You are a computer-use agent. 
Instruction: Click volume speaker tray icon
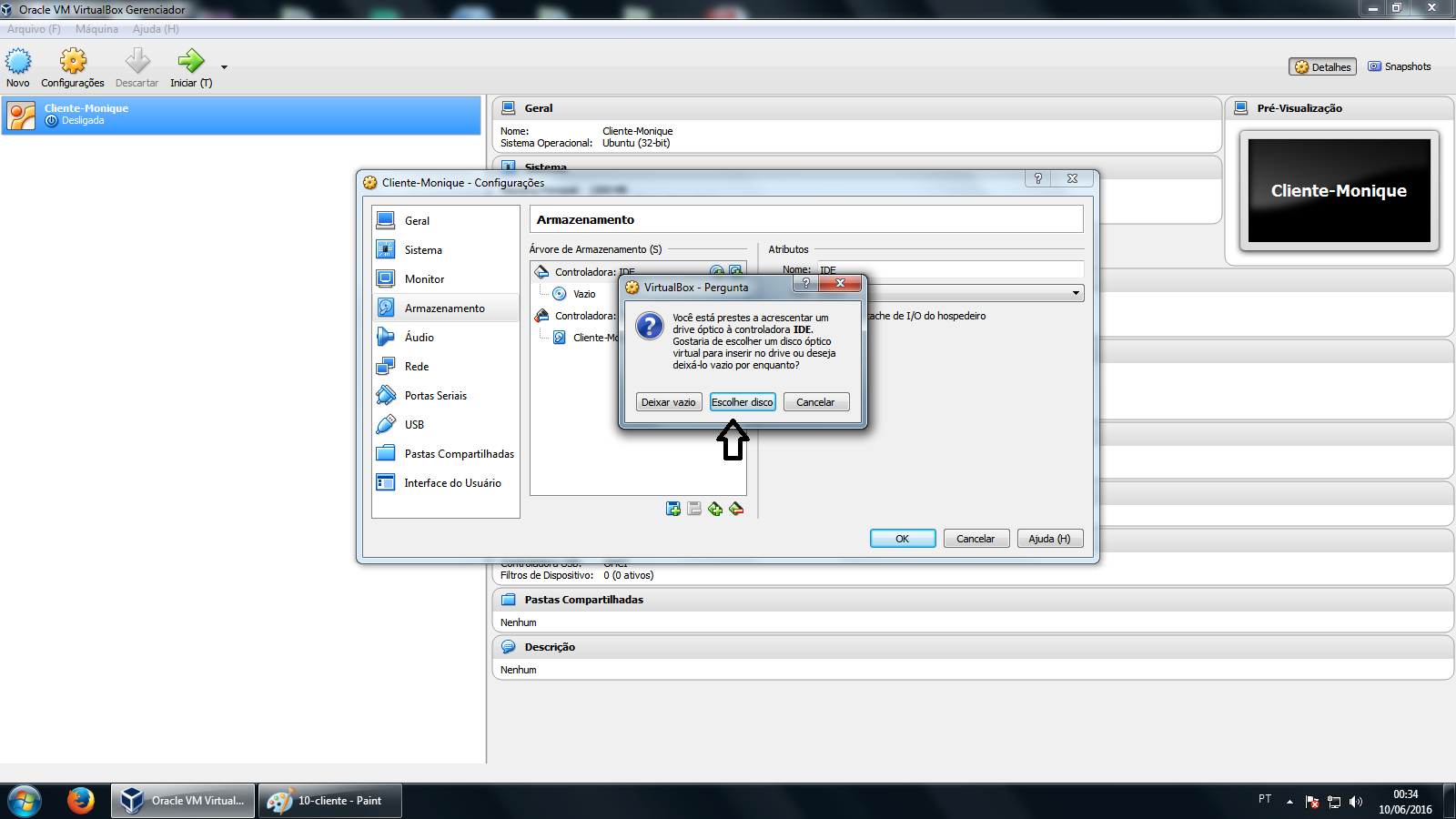coord(1356,802)
